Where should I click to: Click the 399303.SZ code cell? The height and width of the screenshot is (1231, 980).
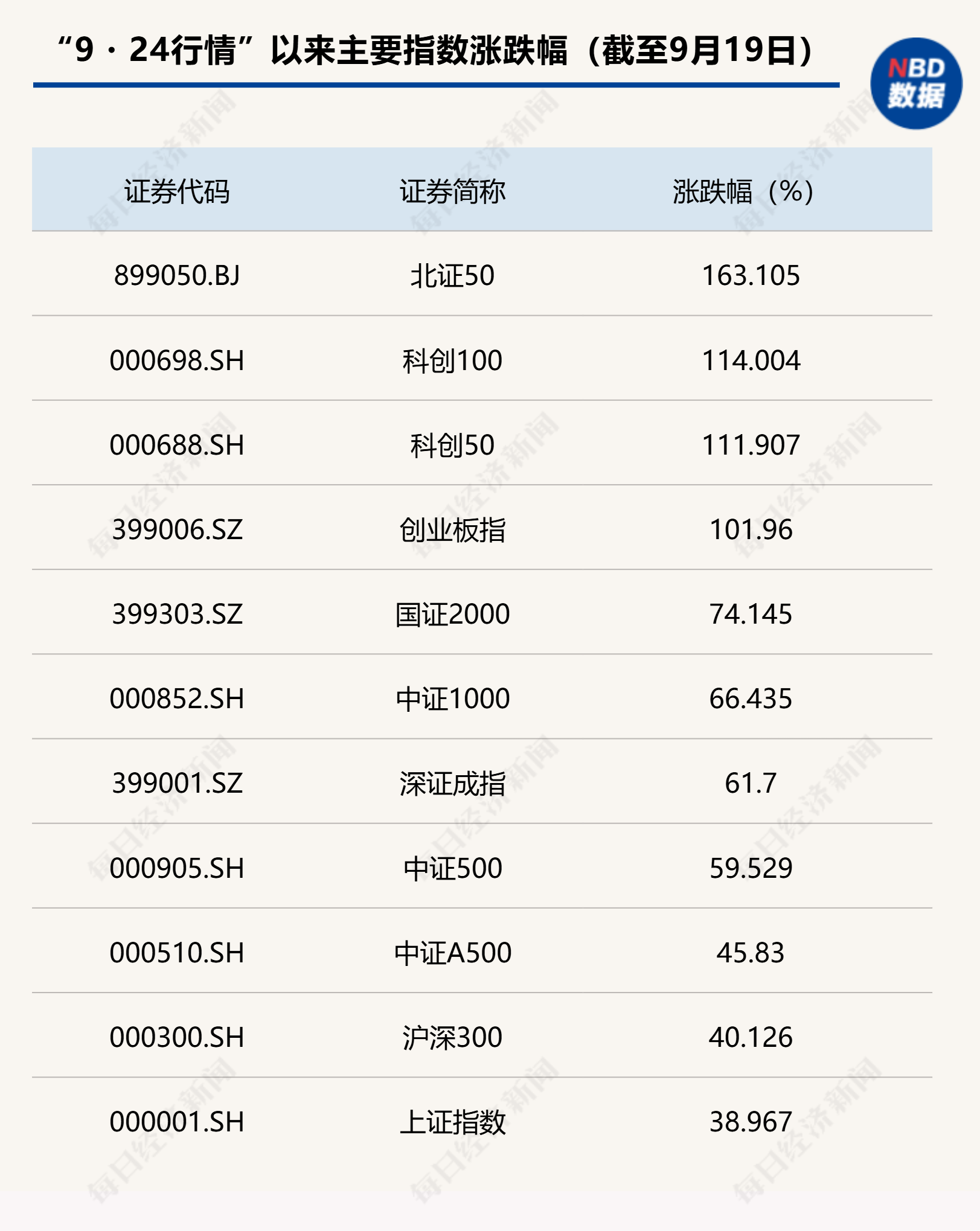177,614
